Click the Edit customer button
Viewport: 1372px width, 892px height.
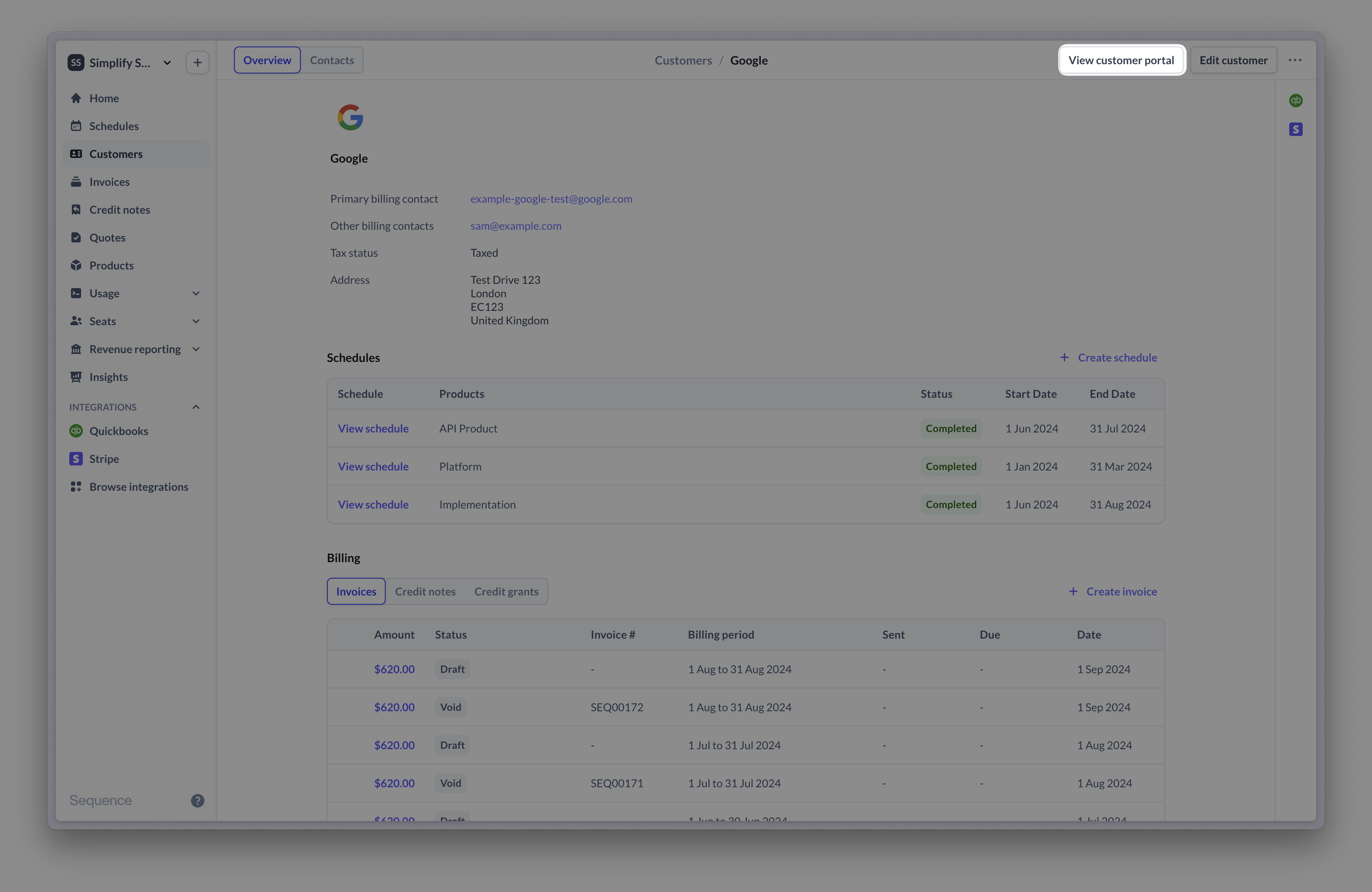1233,60
